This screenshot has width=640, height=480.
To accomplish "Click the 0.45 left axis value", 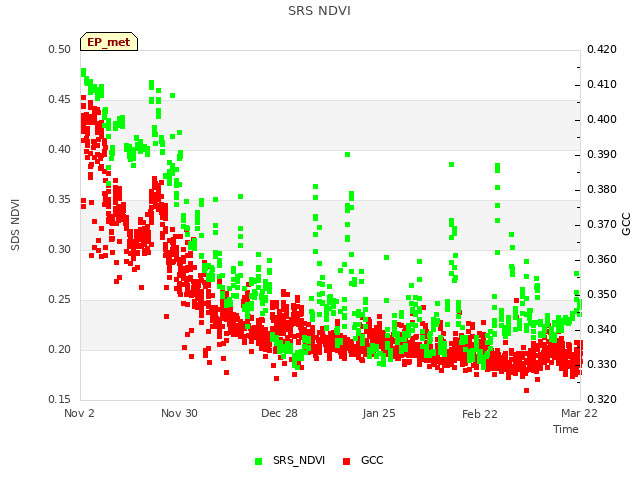I will coord(60,100).
